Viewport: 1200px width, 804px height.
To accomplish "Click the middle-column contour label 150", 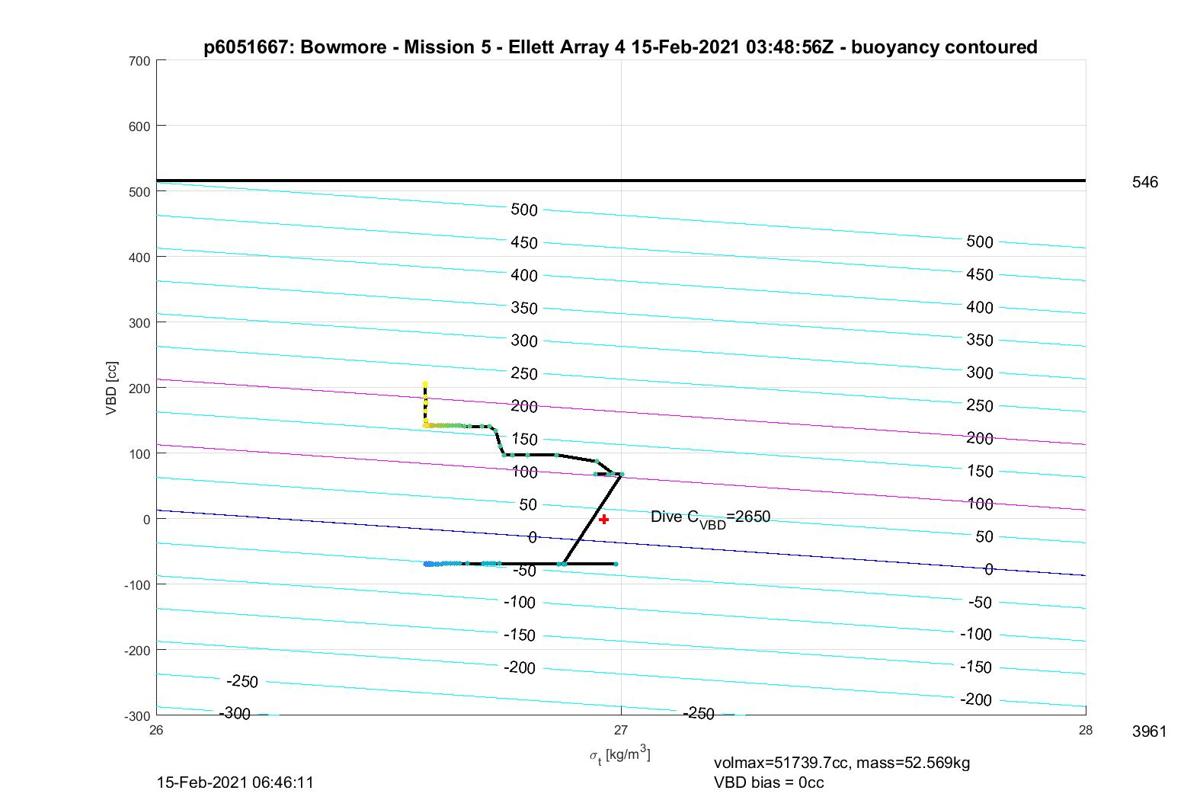I will (x=524, y=439).
